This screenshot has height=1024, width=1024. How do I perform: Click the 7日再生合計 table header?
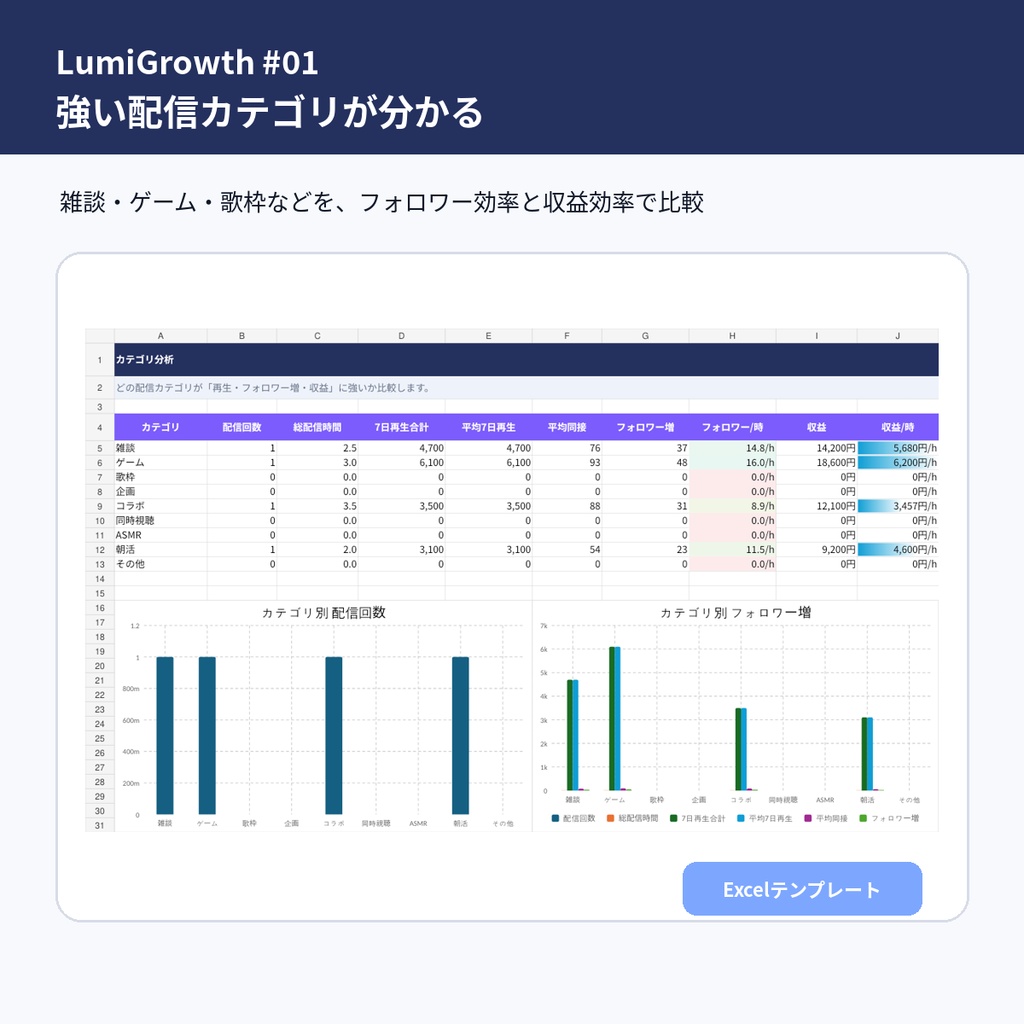(x=401, y=427)
